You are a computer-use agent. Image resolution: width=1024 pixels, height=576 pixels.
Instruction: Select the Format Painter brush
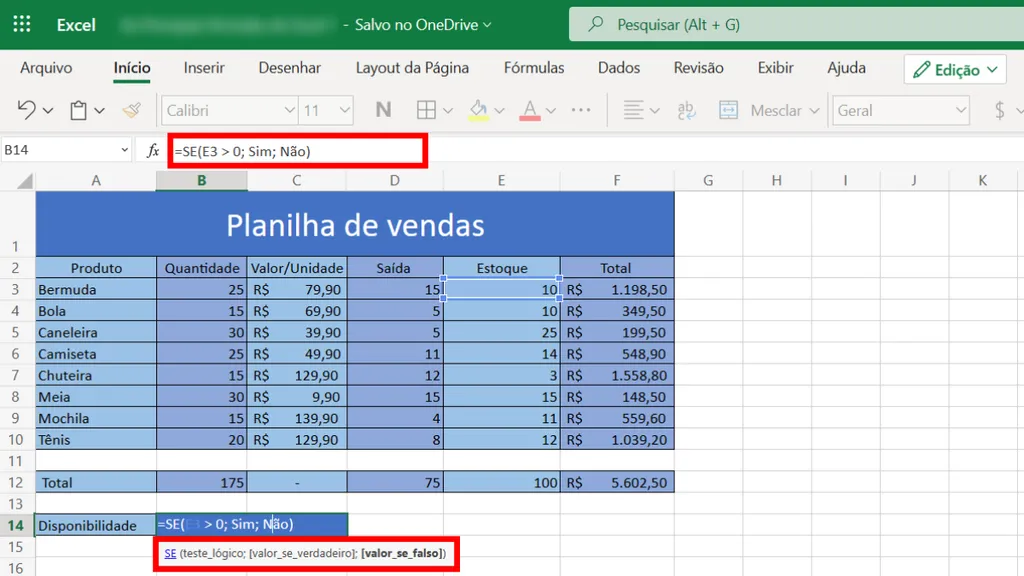click(x=131, y=110)
